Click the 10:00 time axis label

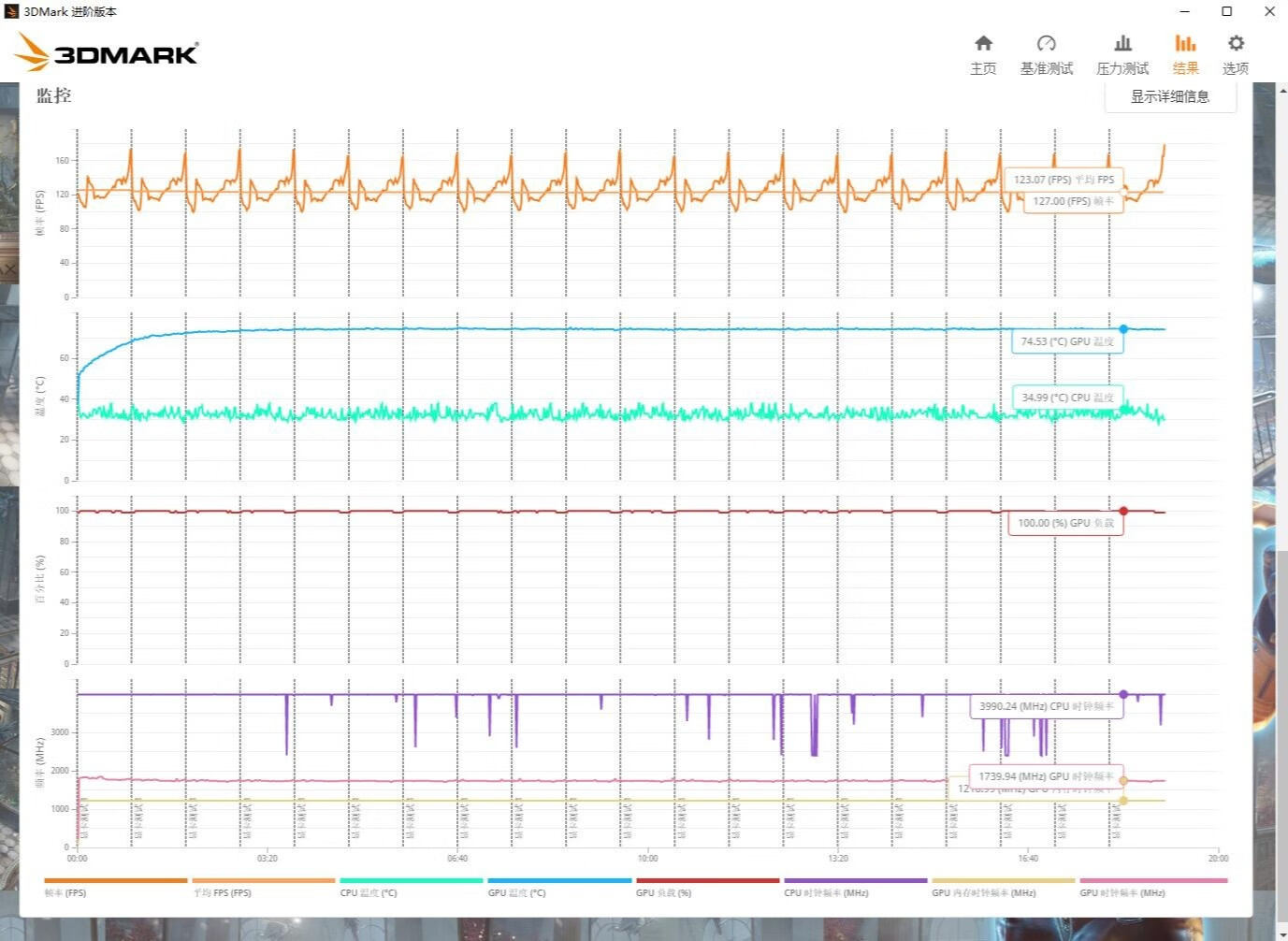click(647, 858)
